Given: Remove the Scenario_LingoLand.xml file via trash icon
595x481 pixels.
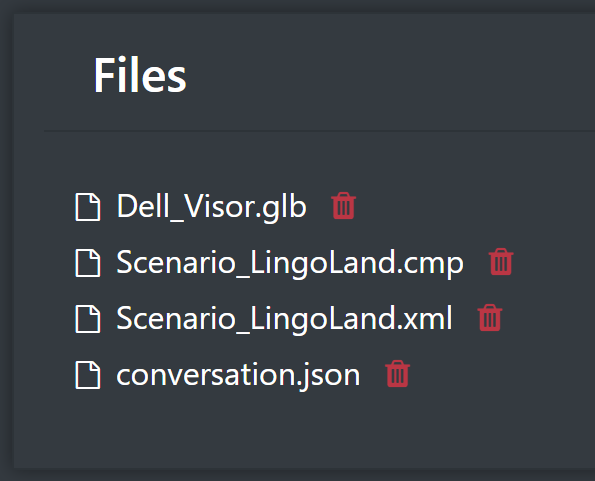Looking at the screenshot, I should (490, 318).
